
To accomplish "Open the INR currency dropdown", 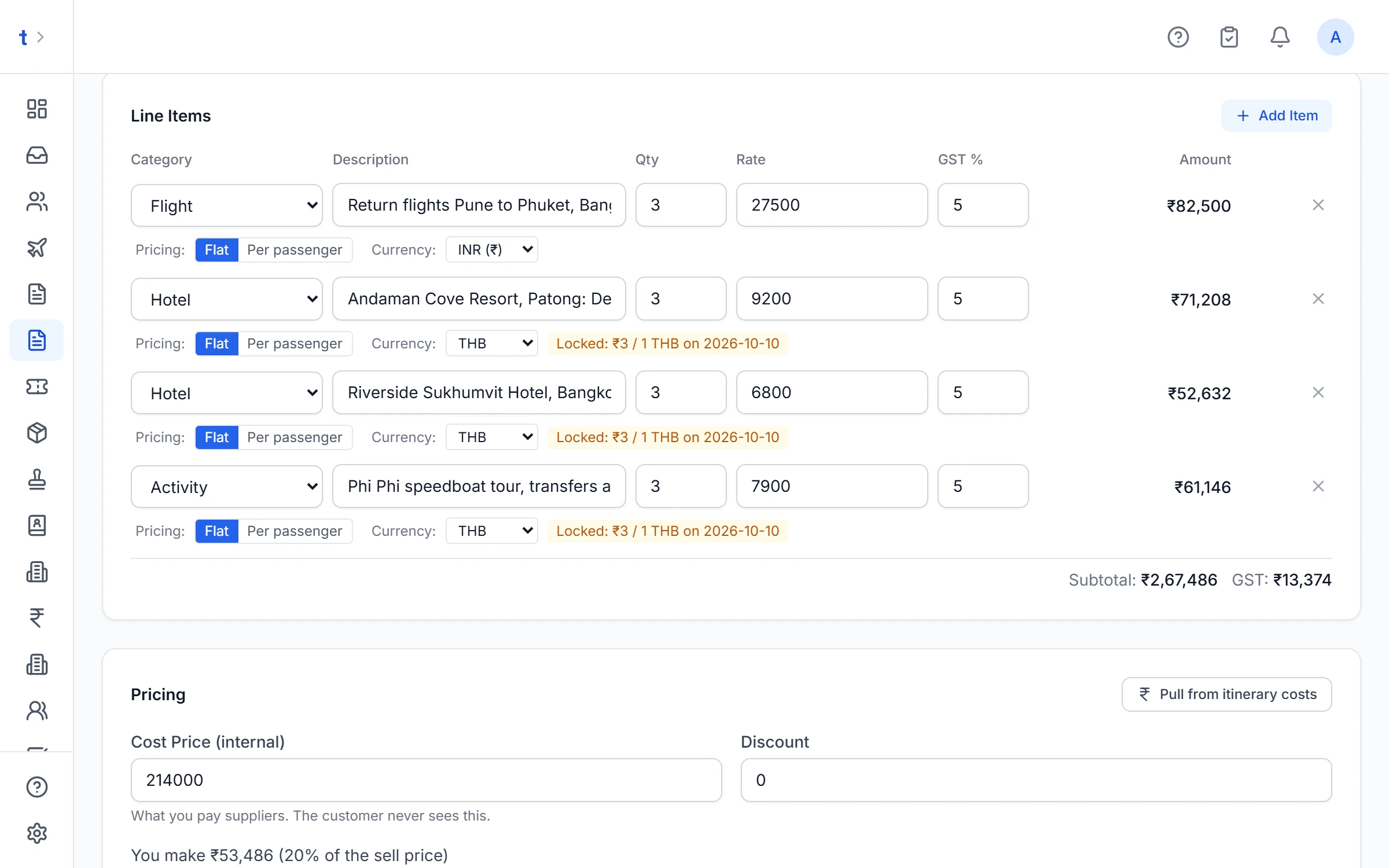I will (x=492, y=249).
